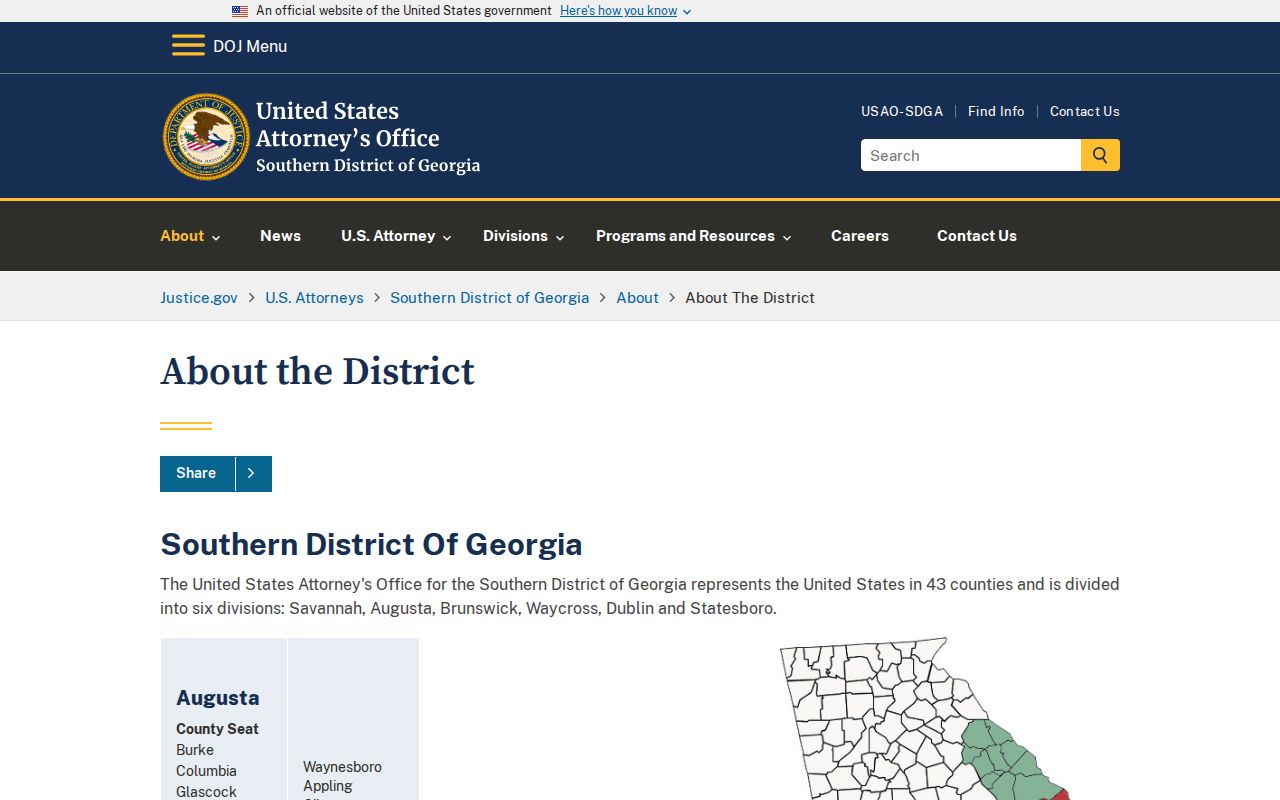Screen dimensions: 1280x800
Task: Click the 'Southern District Of Georgia' heading
Action: 371,544
